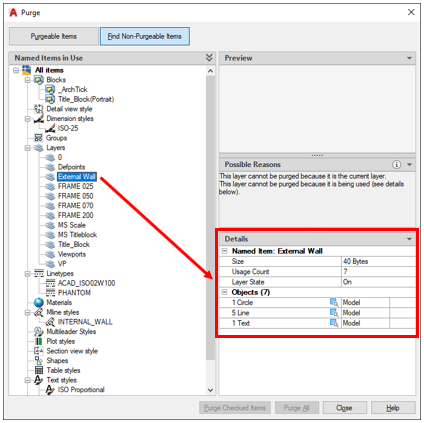This screenshot has width=424, height=423.
Task: Collapse the Named Item: External Wall section
Action: pyautogui.click(x=225, y=251)
